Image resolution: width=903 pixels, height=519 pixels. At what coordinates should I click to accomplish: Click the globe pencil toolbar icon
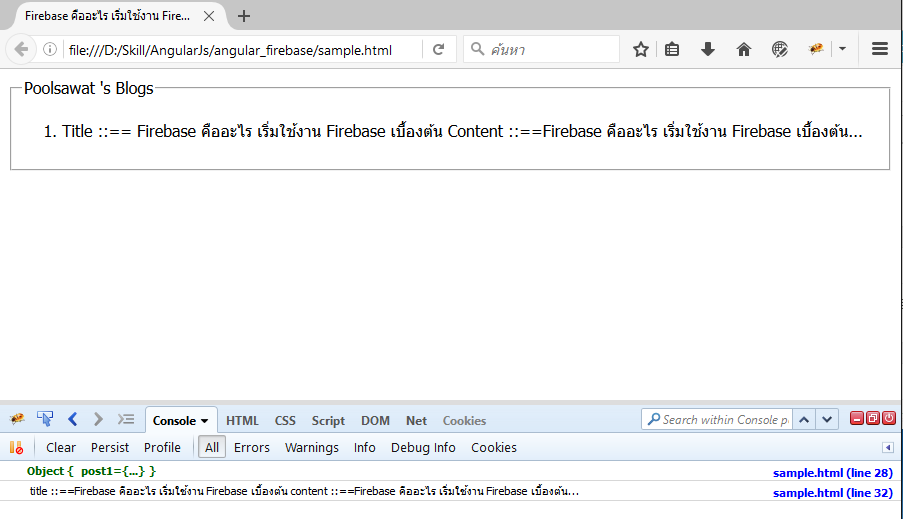[780, 50]
